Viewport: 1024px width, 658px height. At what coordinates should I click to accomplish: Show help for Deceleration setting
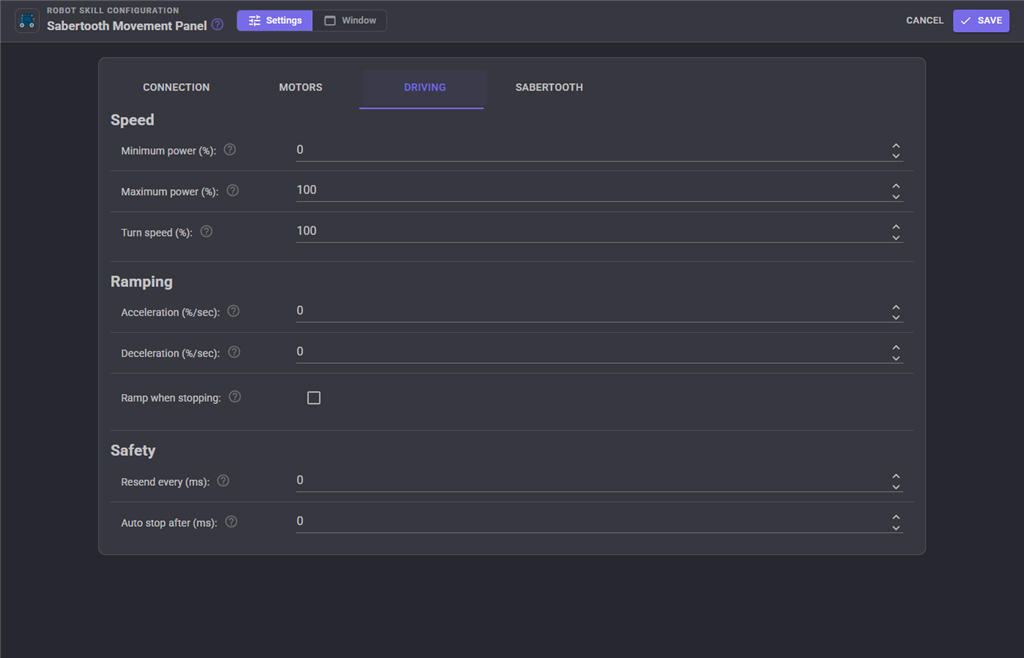point(234,352)
